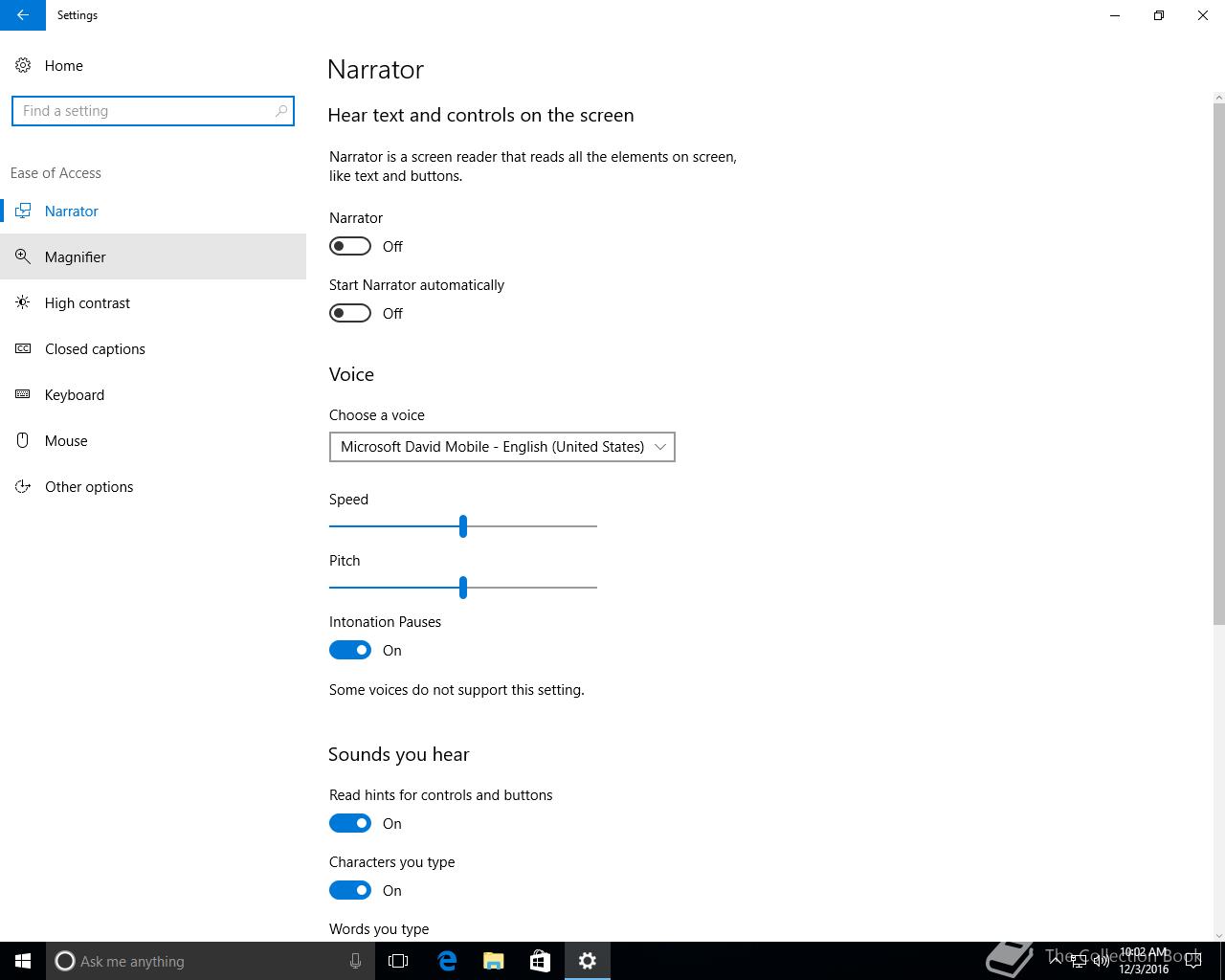Viewport: 1225px width, 980px height.
Task: Click the Hear text and controls heading
Action: coord(480,115)
